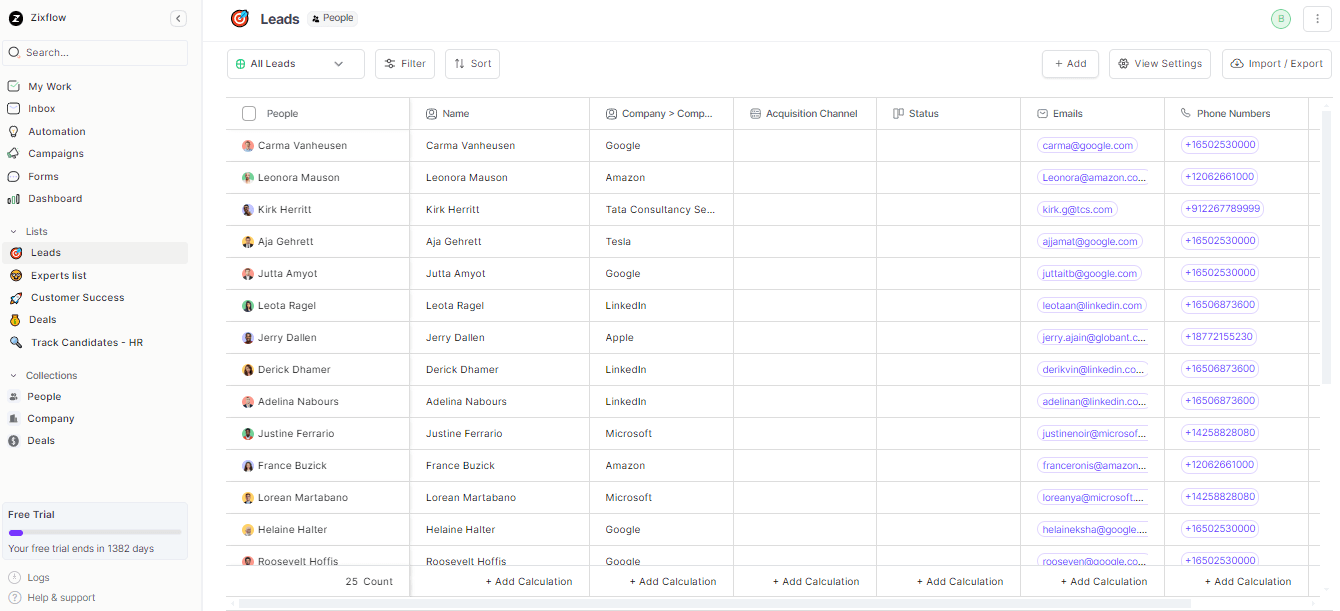The height and width of the screenshot is (611, 1340).
Task: Collapse the sidebar with the chevron button
Action: 178,18
